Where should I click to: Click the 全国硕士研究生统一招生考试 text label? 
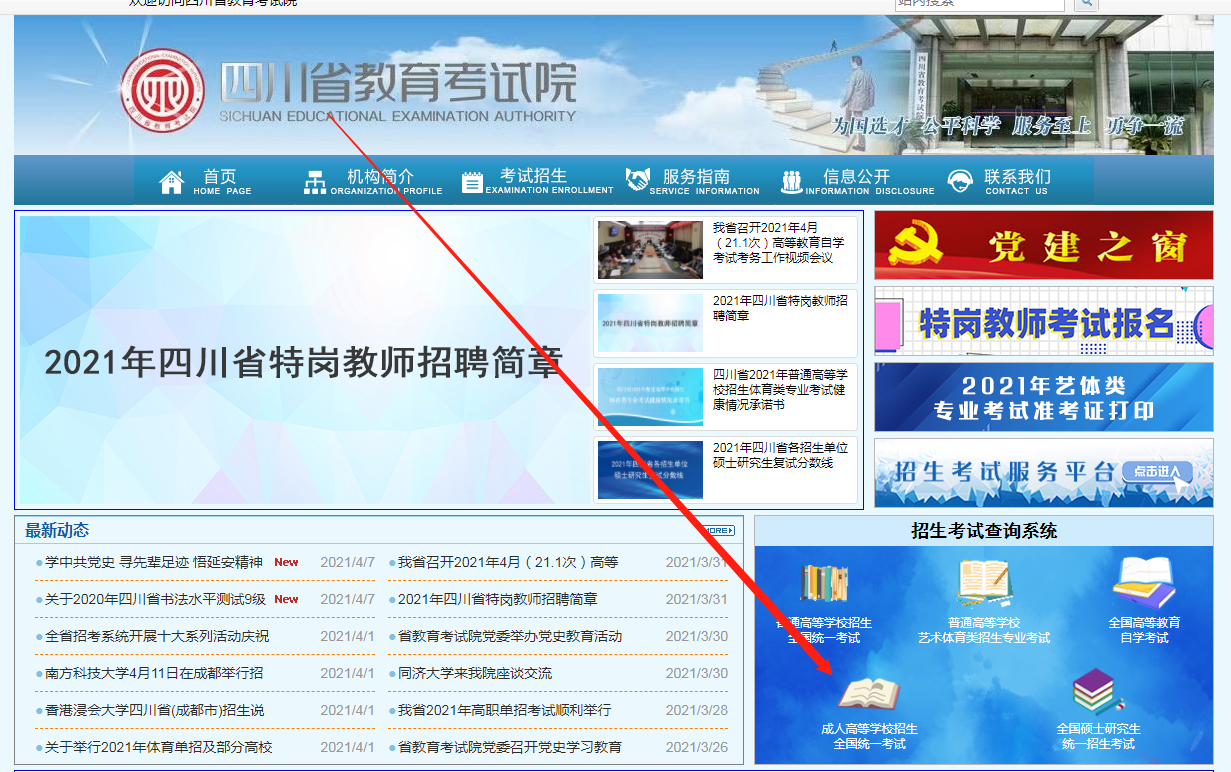(1098, 737)
